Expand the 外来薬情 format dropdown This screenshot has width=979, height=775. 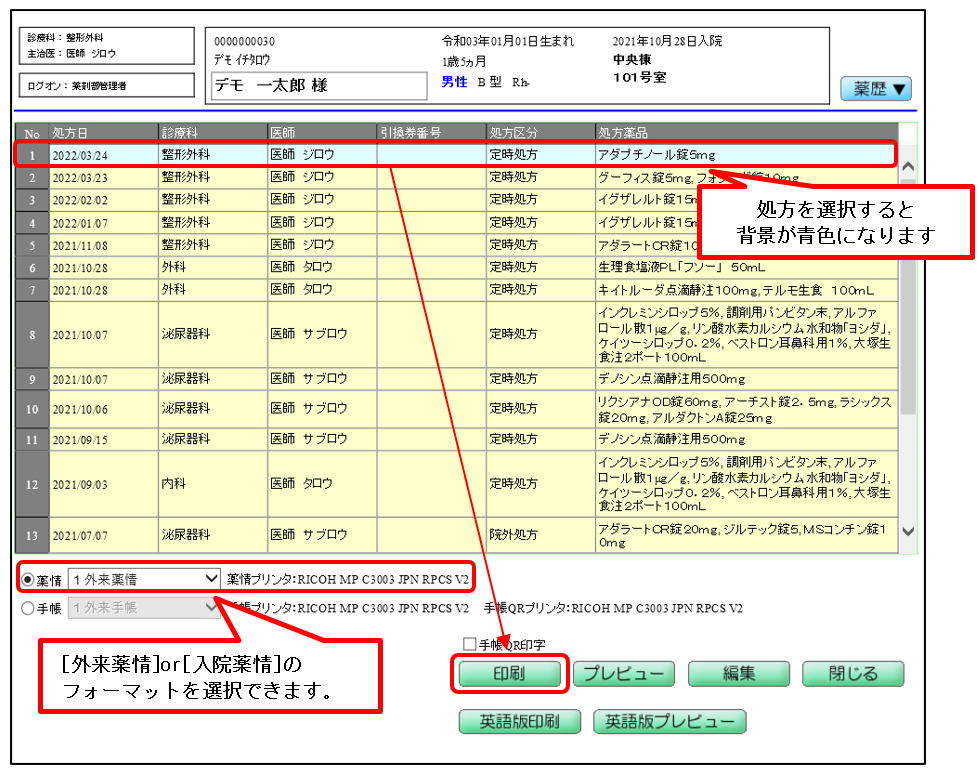tap(145, 578)
